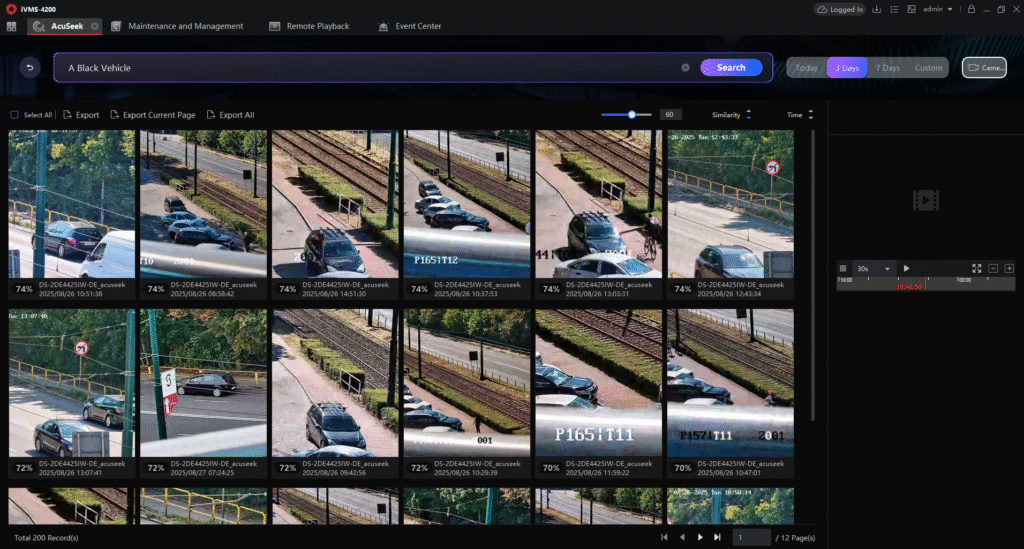
Task: Click the similarity threshold slider handle
Action: (x=632, y=115)
